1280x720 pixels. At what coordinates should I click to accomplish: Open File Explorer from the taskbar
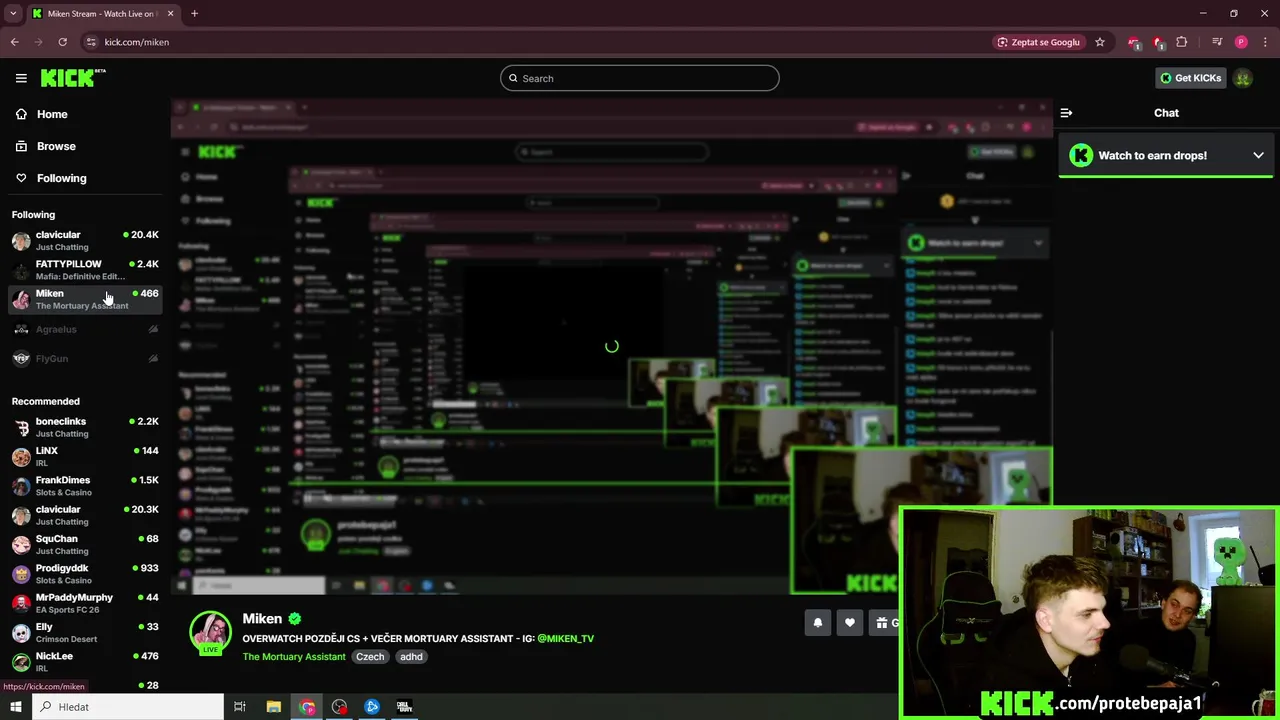pyautogui.click(x=273, y=707)
